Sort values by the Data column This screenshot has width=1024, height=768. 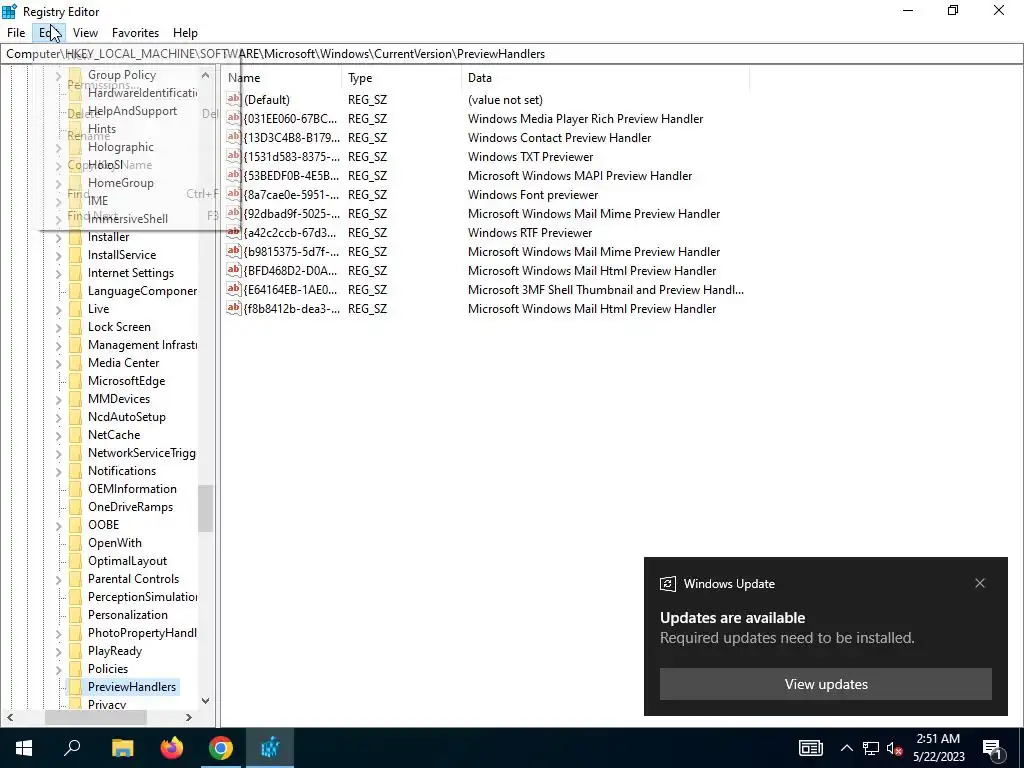coord(605,78)
